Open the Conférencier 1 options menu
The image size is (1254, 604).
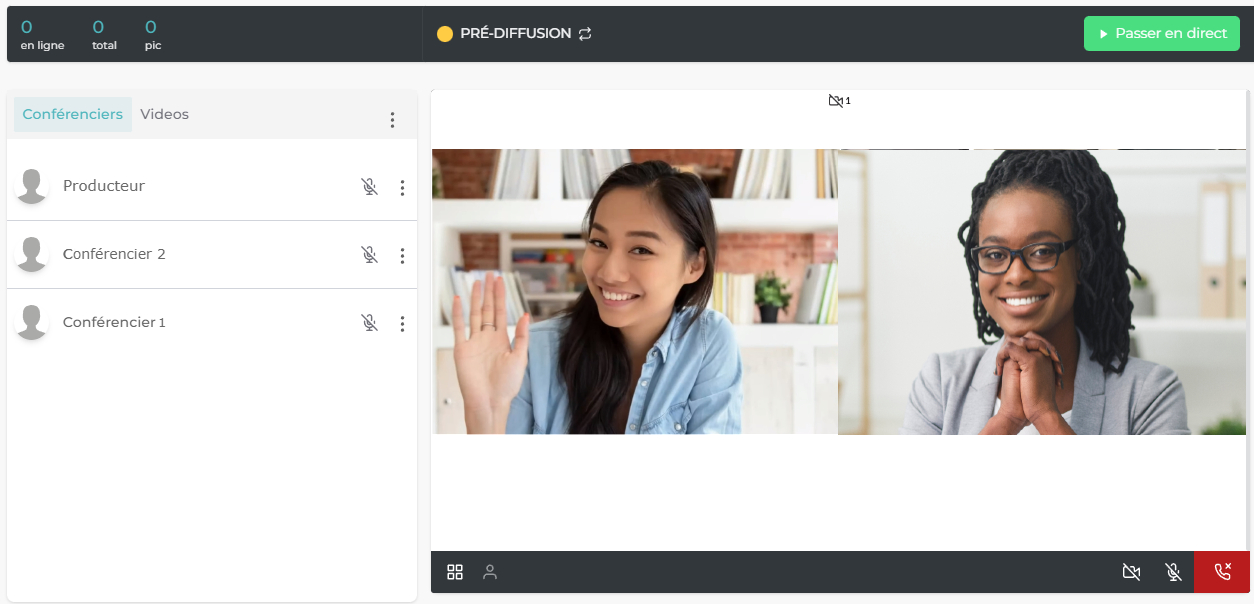click(402, 323)
